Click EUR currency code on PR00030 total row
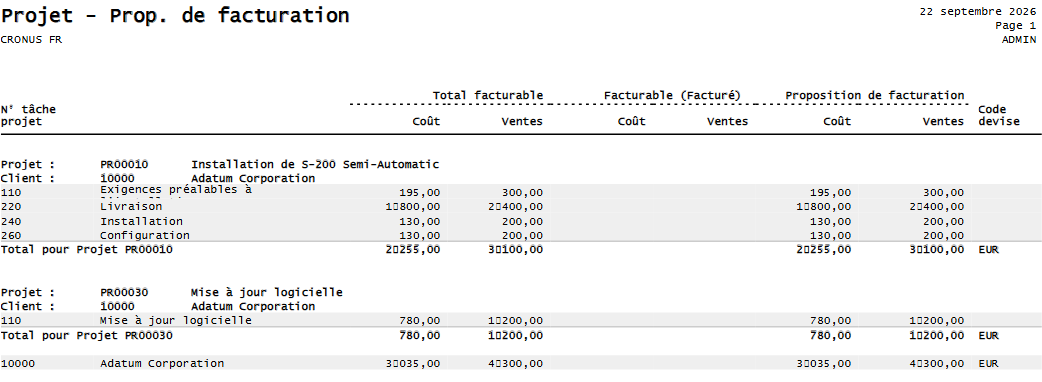The width and height of the screenshot is (1042, 382). click(x=988, y=335)
